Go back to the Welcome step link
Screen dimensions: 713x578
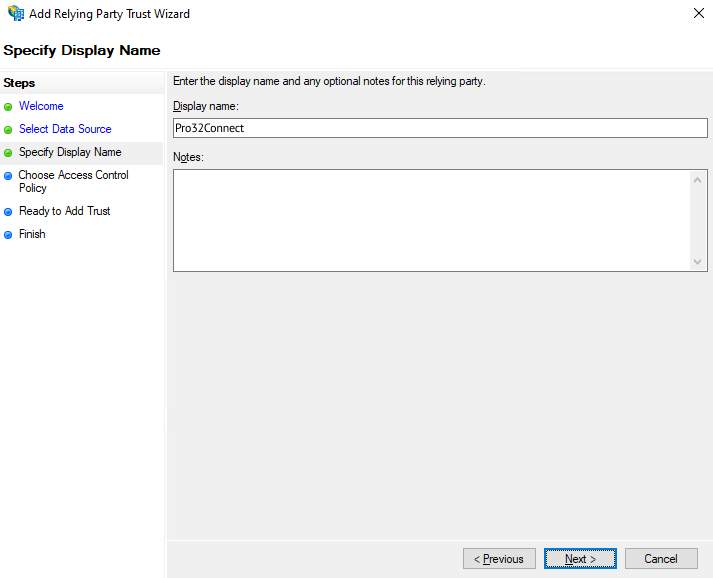(41, 106)
